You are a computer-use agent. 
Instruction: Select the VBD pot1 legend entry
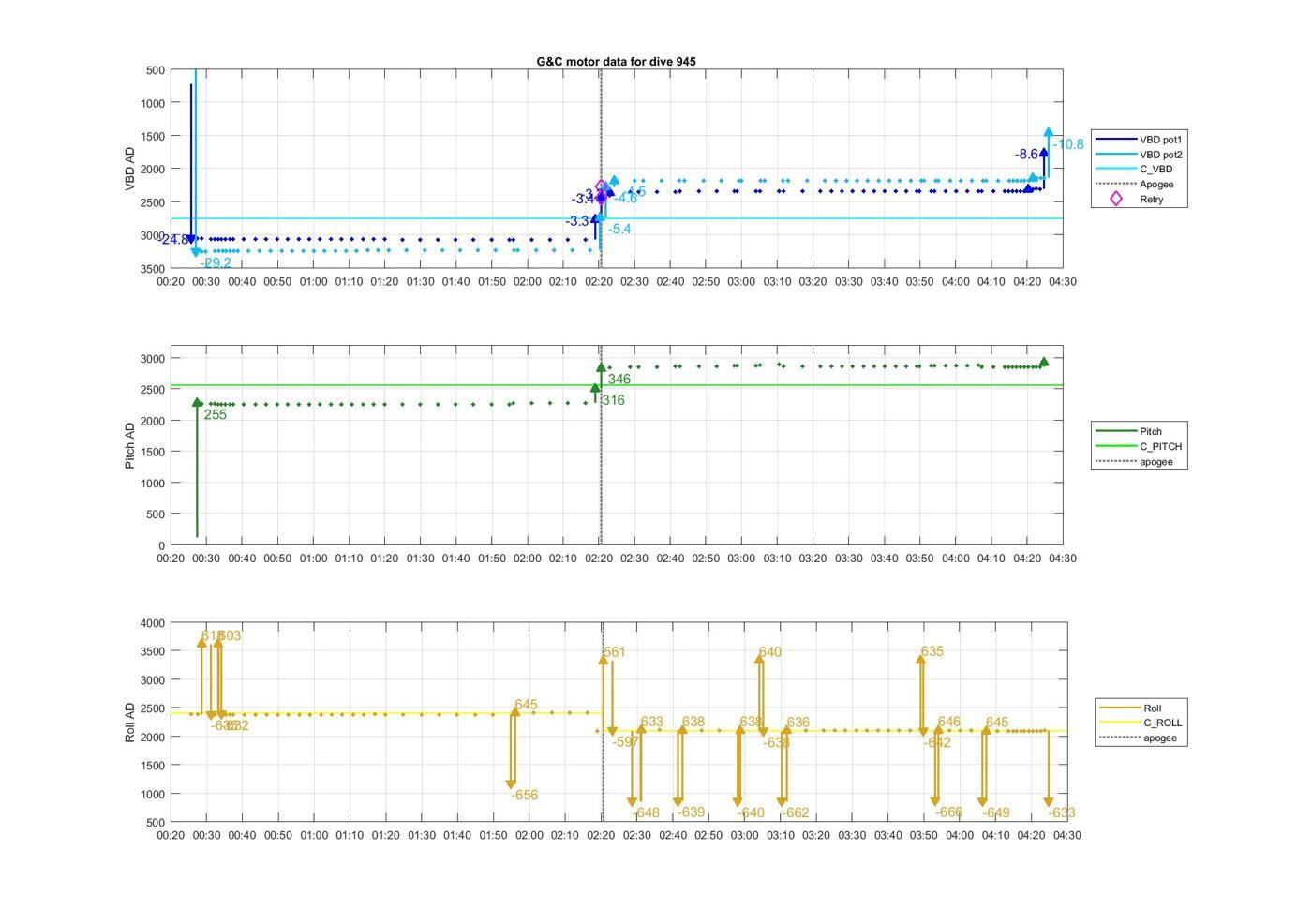pos(1140,140)
